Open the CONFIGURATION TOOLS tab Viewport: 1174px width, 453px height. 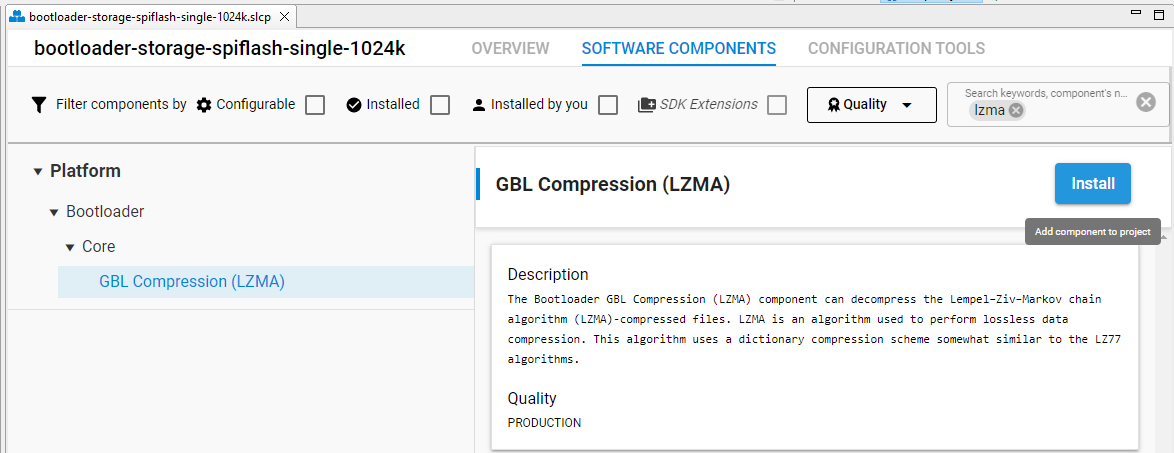[896, 49]
